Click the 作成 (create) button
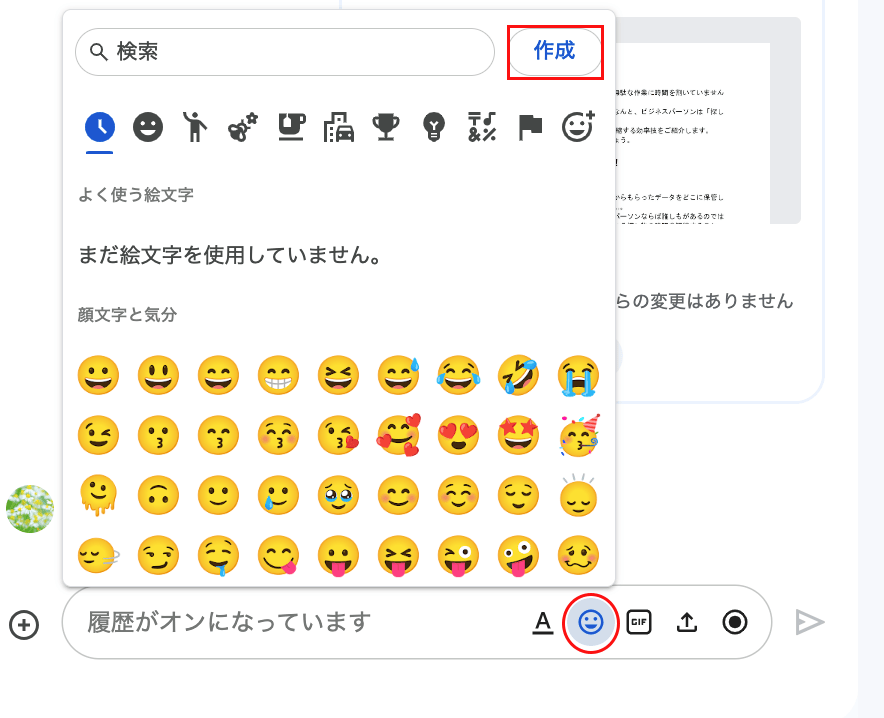884x718 pixels. point(555,52)
